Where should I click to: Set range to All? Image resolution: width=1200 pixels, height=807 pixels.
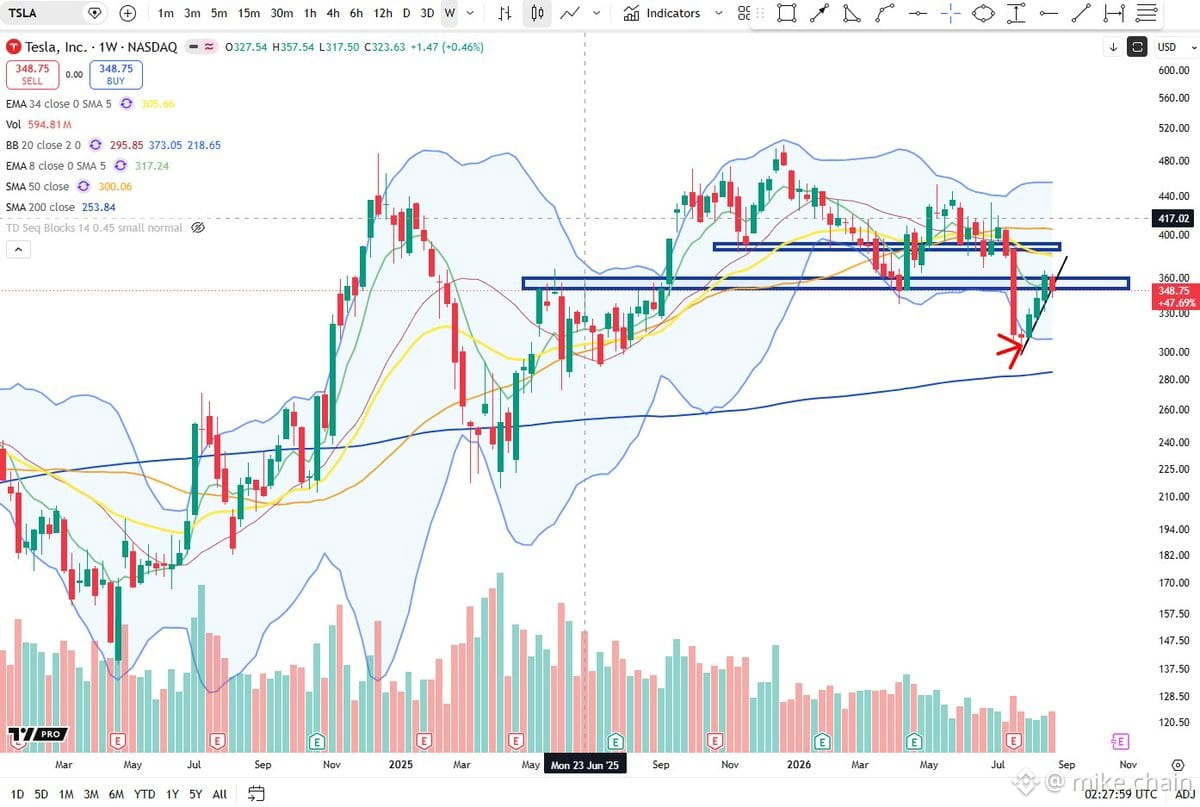tap(220, 794)
